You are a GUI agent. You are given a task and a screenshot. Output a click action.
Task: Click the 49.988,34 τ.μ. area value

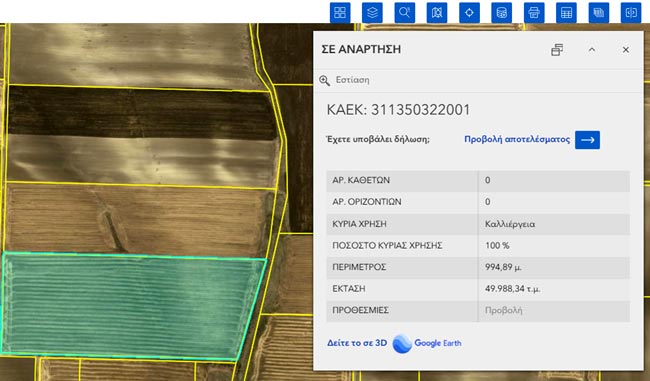(512, 289)
